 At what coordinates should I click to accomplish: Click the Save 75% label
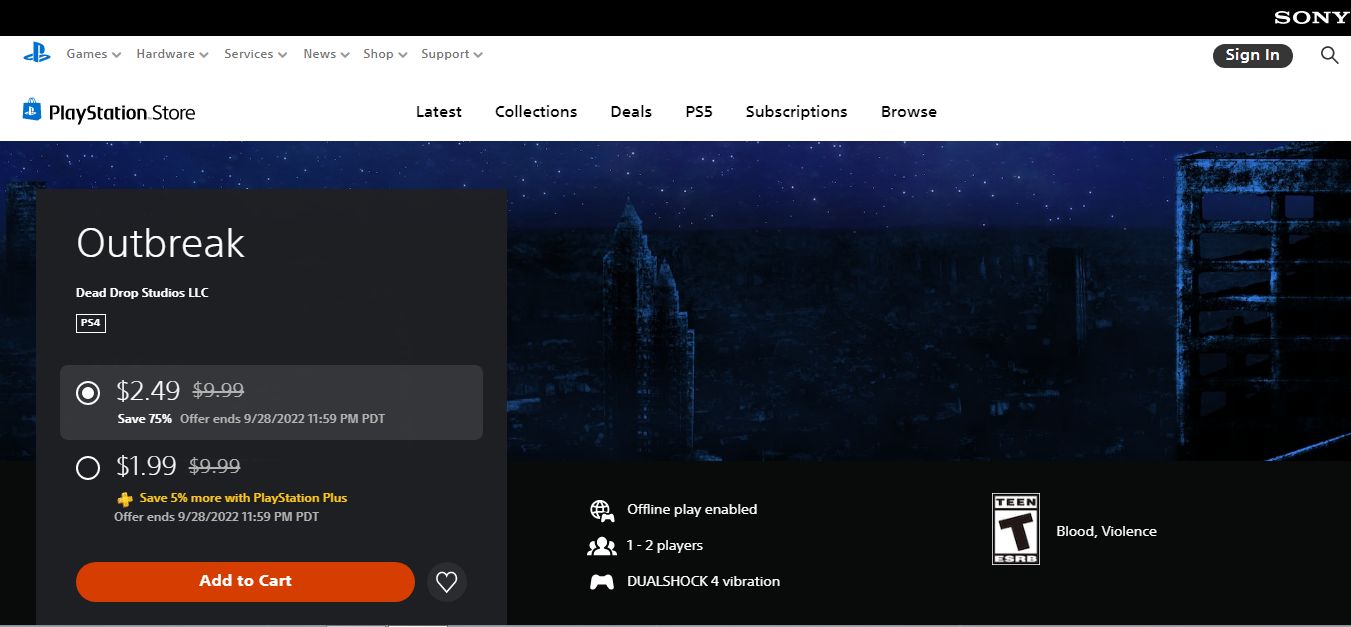pyautogui.click(x=145, y=419)
